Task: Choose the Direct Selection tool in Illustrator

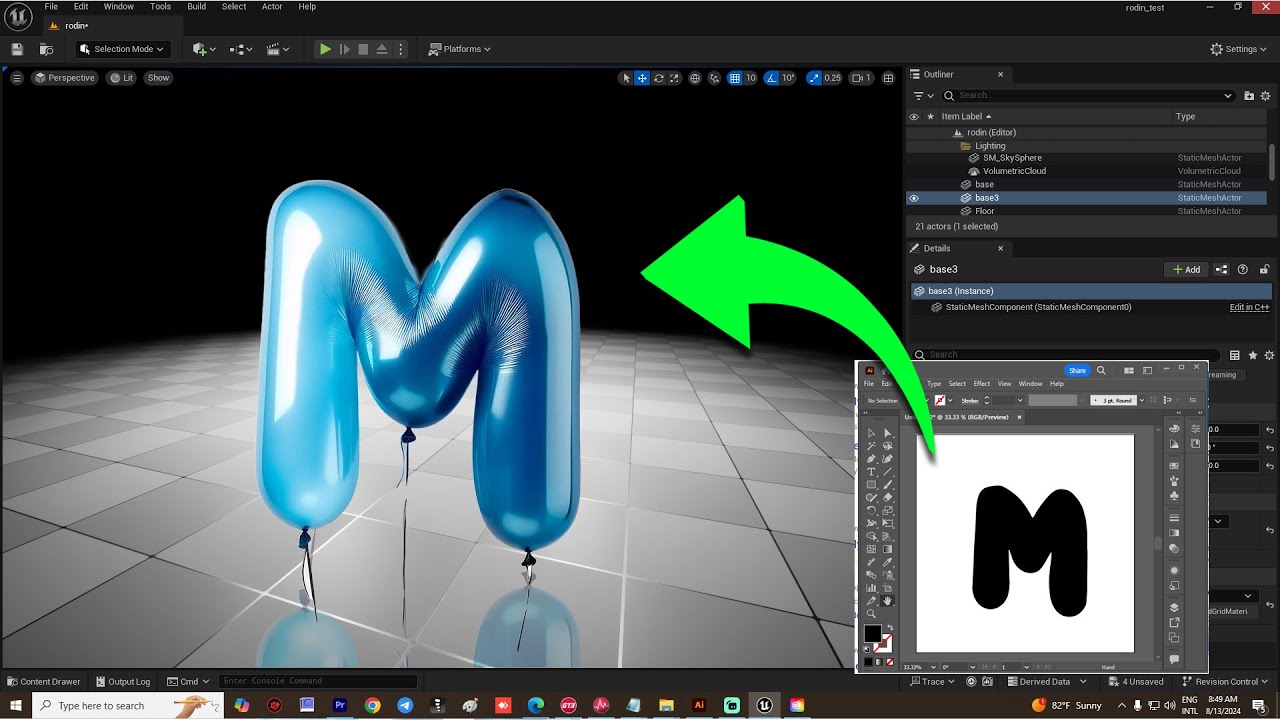Action: (x=887, y=433)
